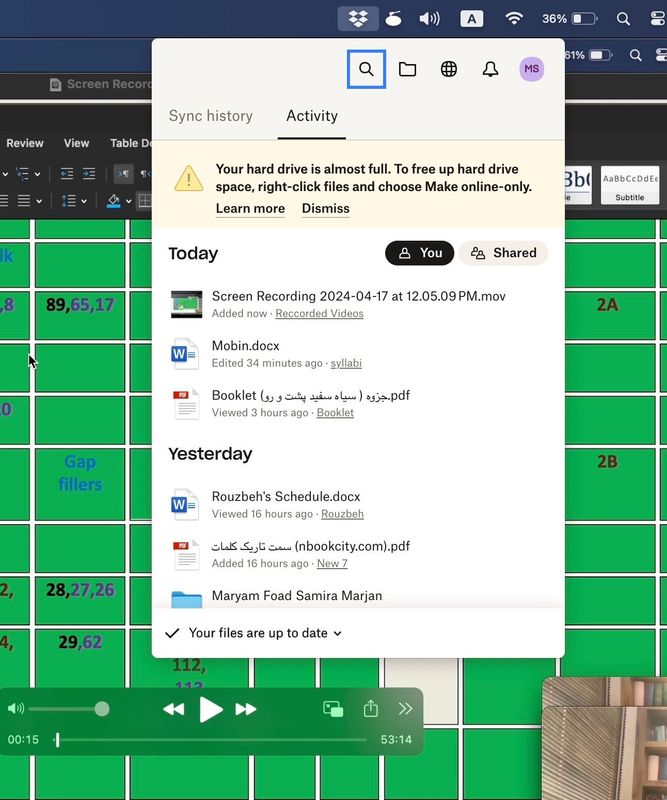Click the Dropbox icon in menu bar
This screenshot has width=667, height=800.
click(x=357, y=18)
